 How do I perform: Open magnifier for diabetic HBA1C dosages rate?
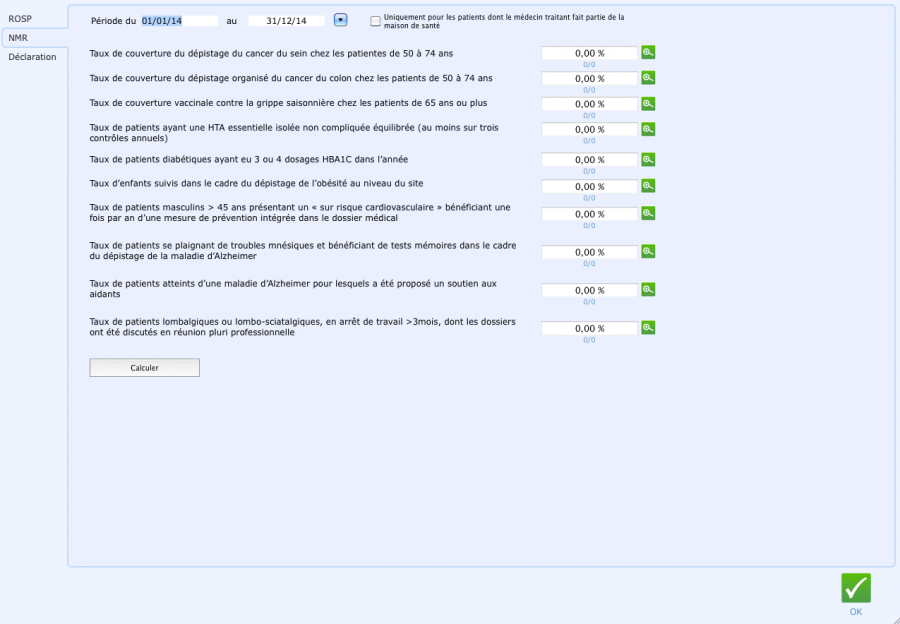coord(648,160)
